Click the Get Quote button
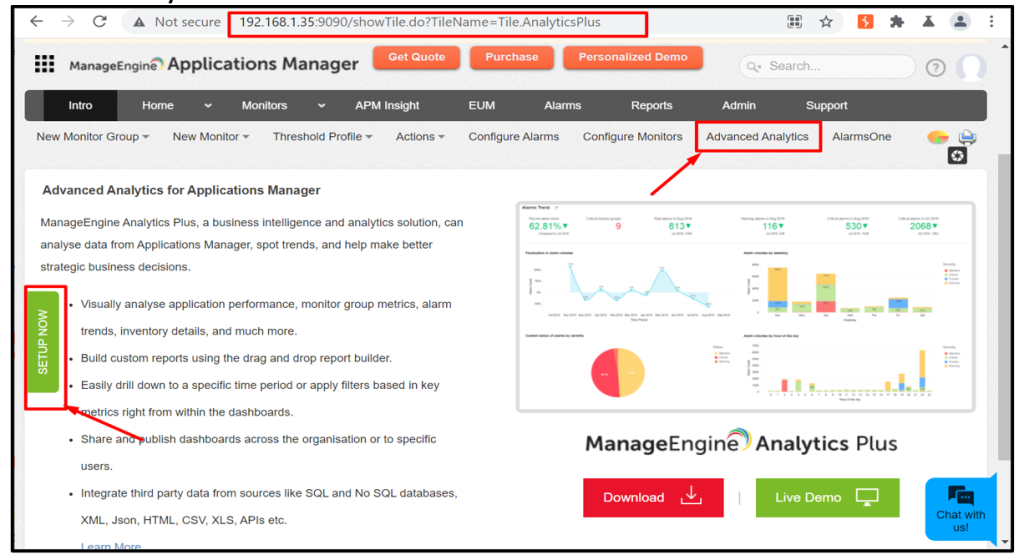Screen dimensions: 1024x560 [x=417, y=57]
